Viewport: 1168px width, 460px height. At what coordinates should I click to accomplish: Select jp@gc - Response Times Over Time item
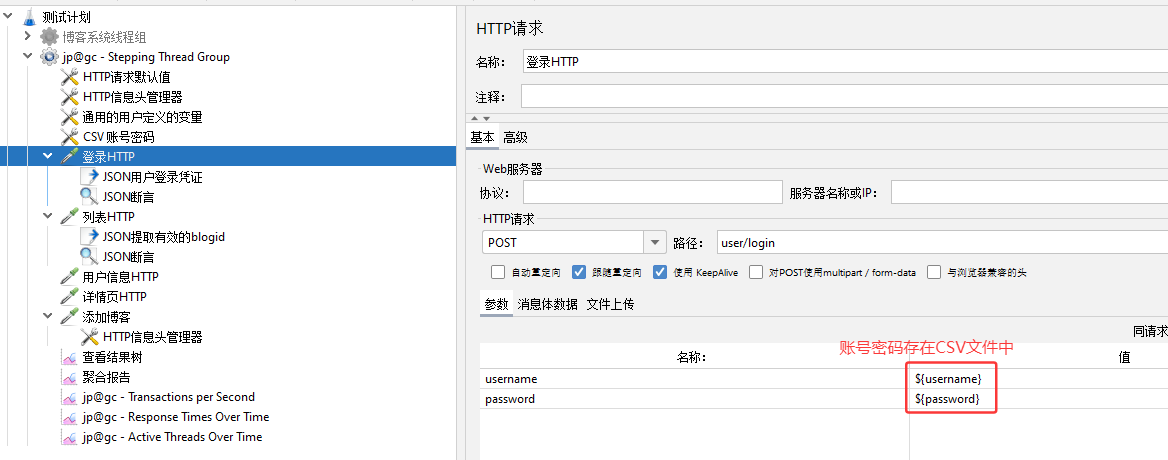pyautogui.click(x=176, y=417)
